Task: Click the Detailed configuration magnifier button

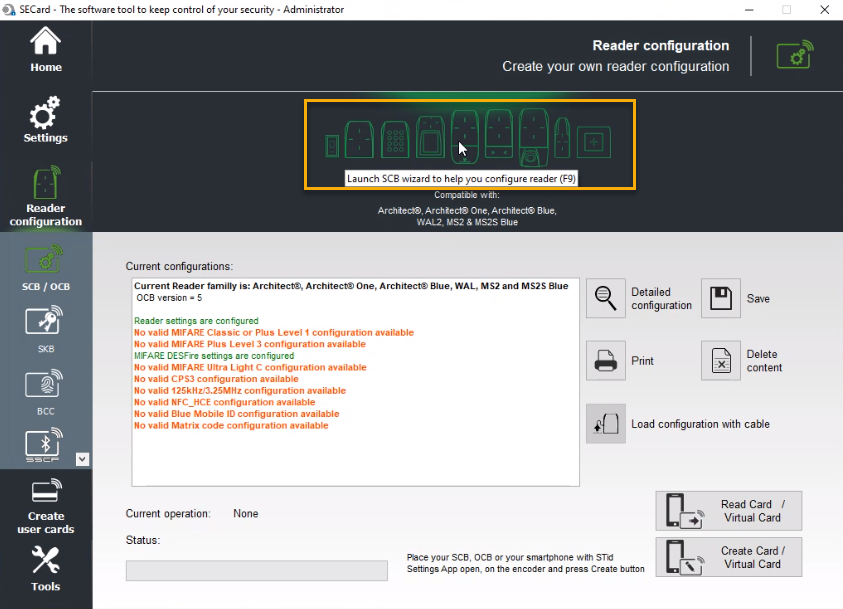Action: 605,299
